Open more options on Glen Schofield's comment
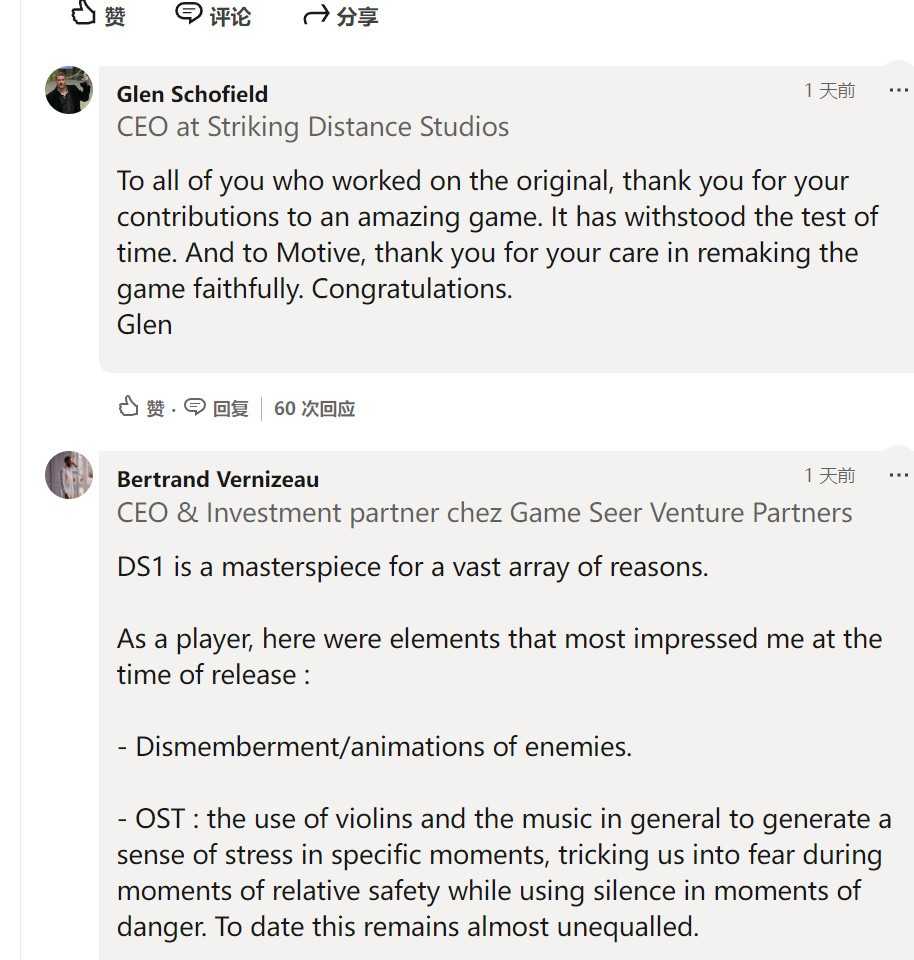The height and width of the screenshot is (960, 914). coord(898,91)
